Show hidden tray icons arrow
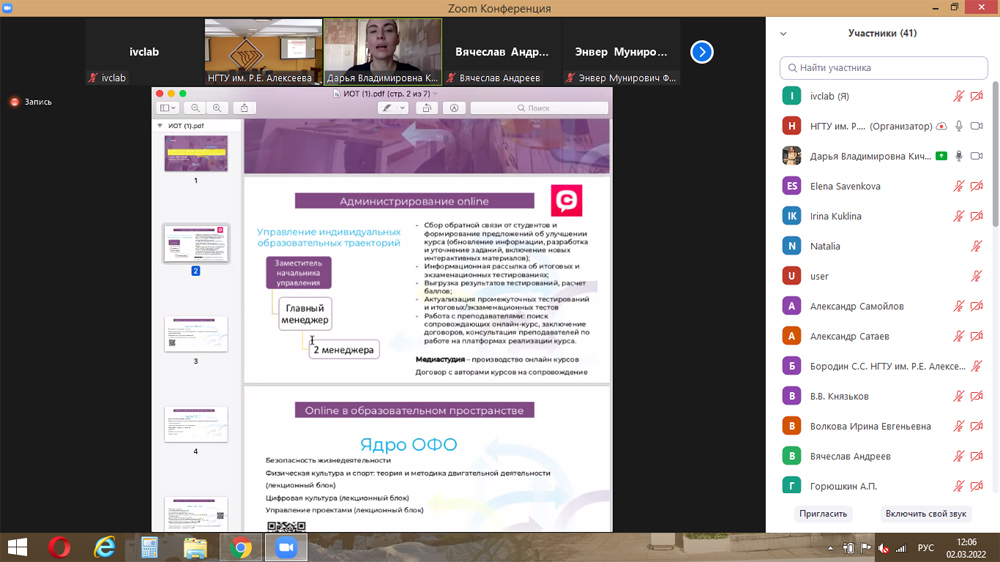Image resolution: width=1000 pixels, height=562 pixels. (x=830, y=548)
